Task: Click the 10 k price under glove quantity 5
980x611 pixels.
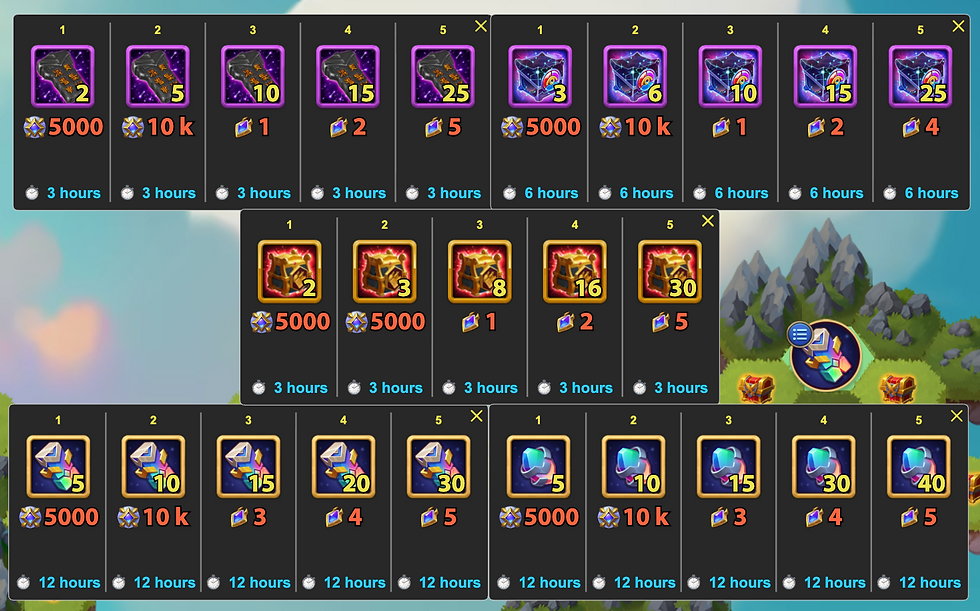Action: [158, 127]
